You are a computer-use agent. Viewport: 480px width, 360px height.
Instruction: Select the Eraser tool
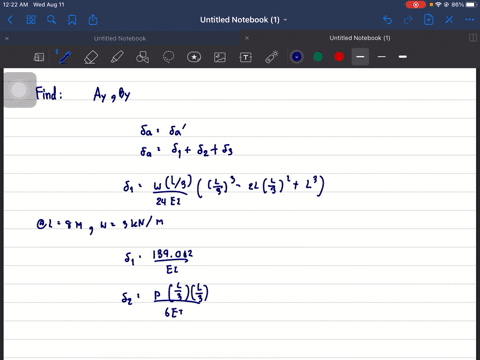pos(91,57)
